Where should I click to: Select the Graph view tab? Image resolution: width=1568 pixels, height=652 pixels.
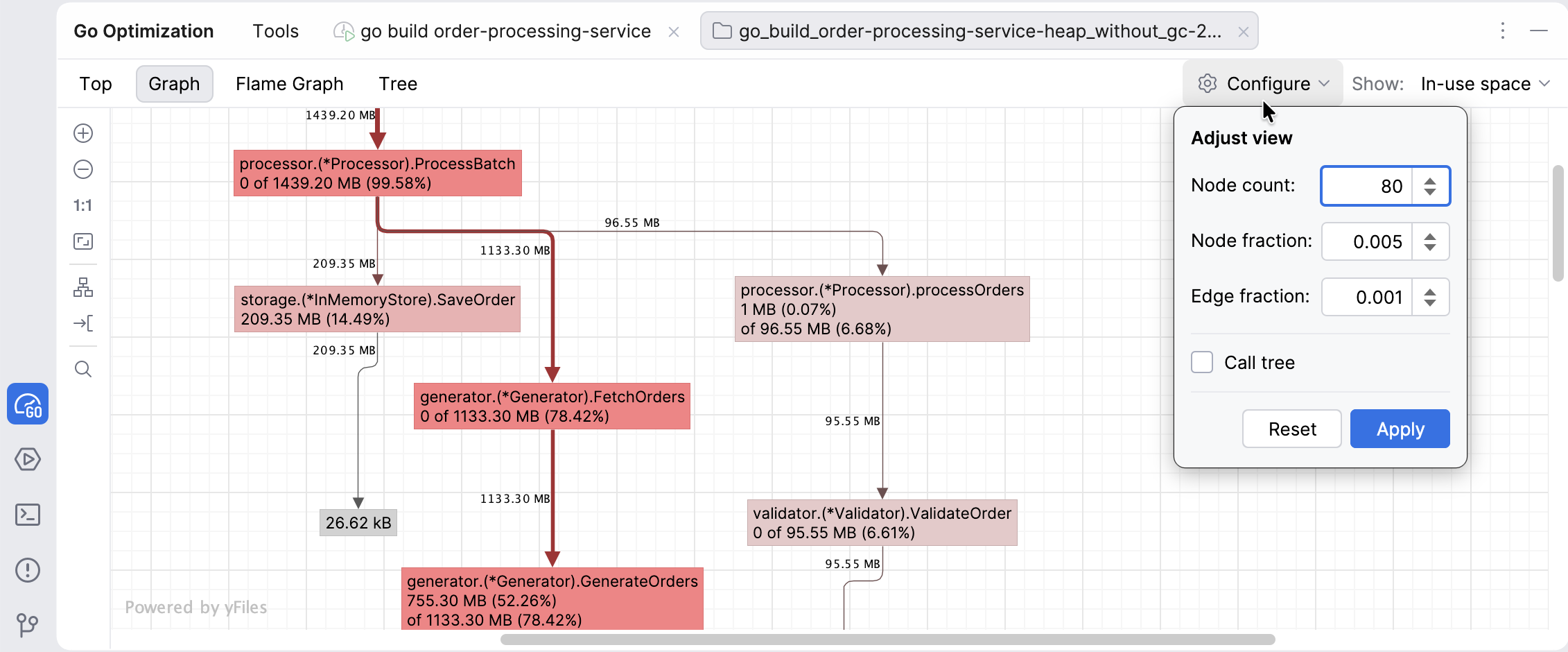(x=174, y=84)
